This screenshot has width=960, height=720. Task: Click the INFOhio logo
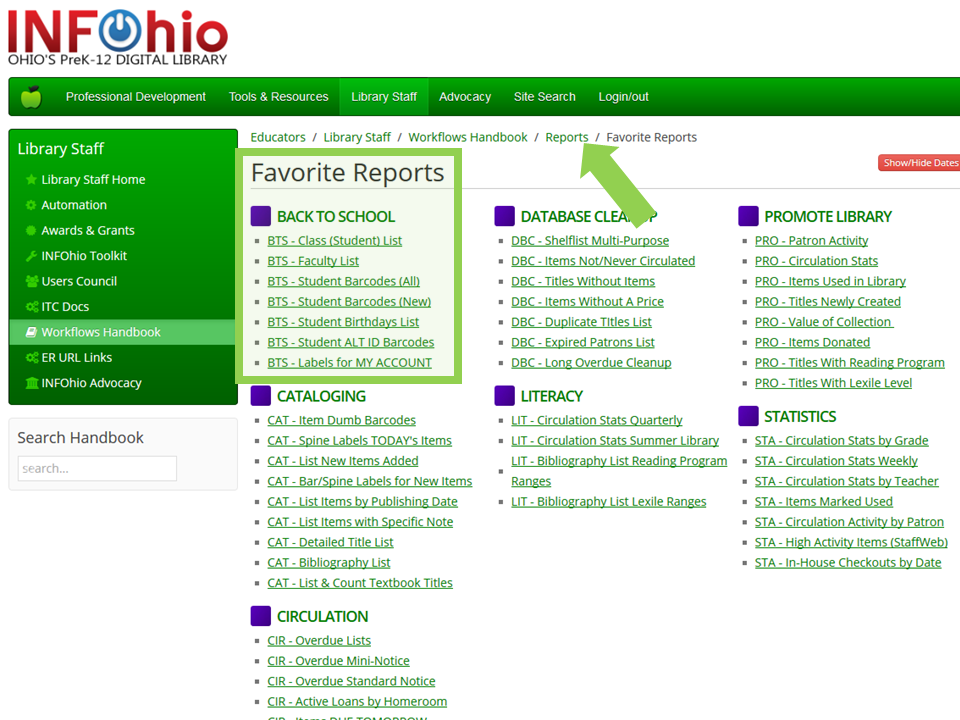118,37
